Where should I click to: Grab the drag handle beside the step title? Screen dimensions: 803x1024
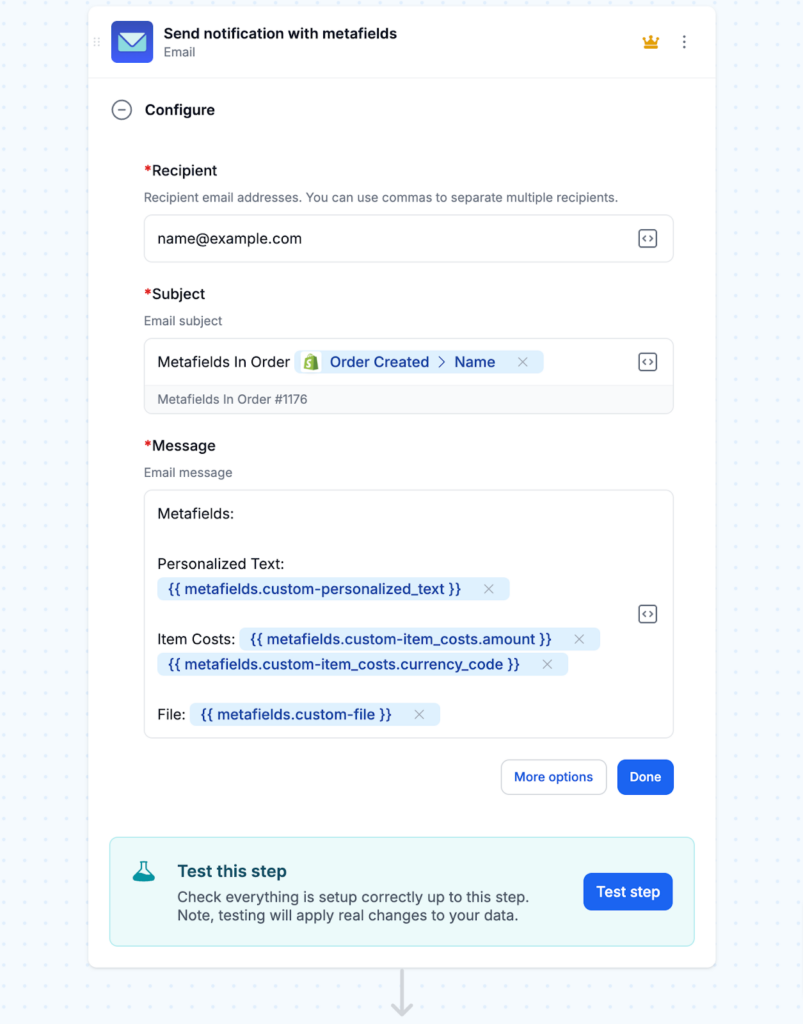tap(95, 42)
